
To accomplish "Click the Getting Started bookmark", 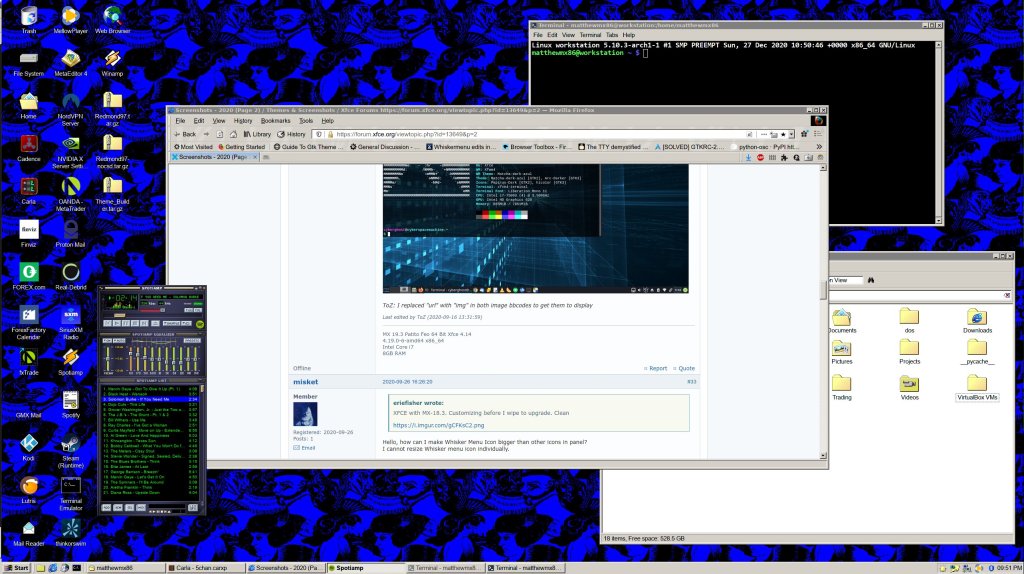I will (240, 146).
